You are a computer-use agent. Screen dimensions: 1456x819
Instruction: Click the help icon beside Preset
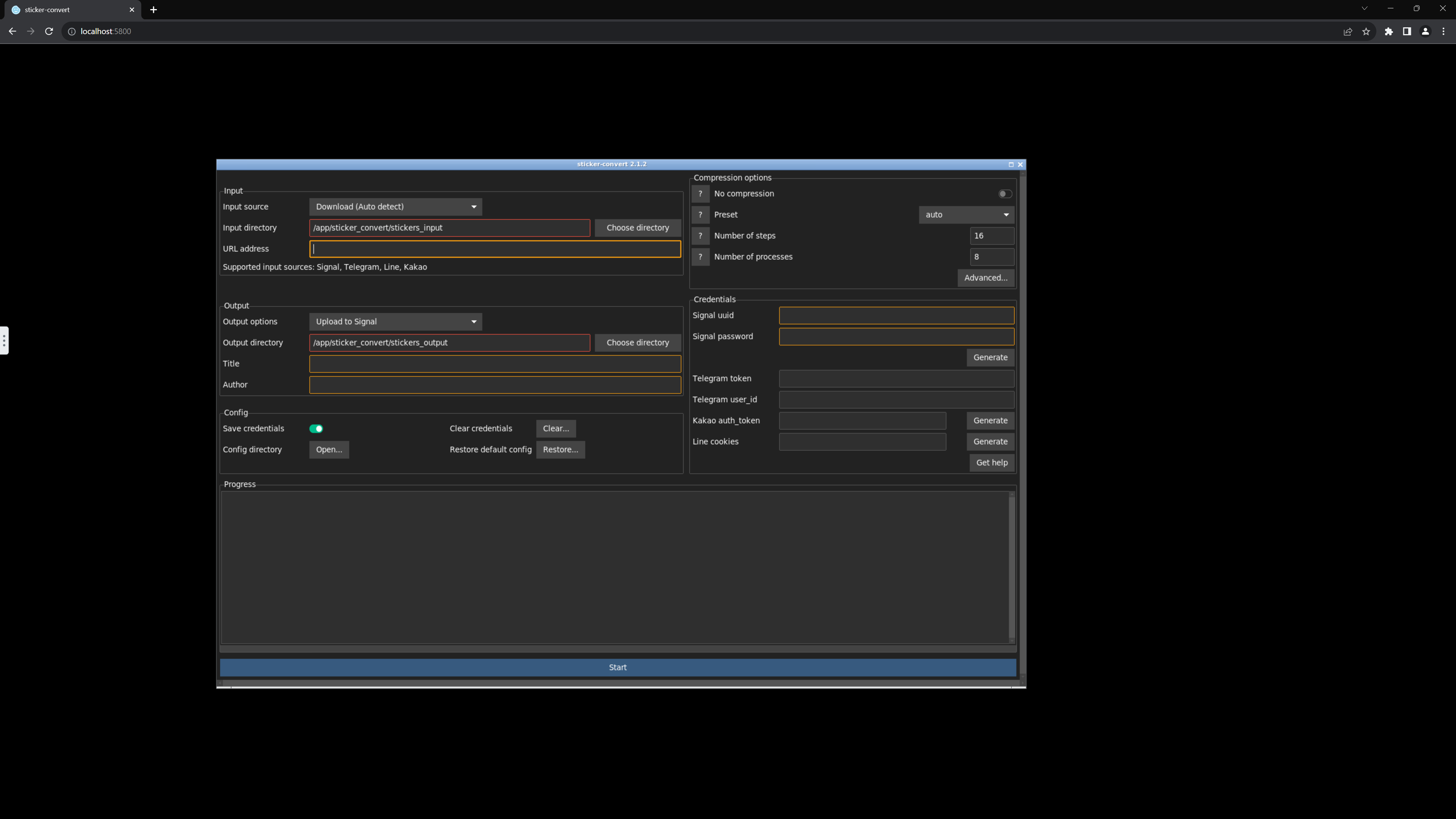click(700, 215)
